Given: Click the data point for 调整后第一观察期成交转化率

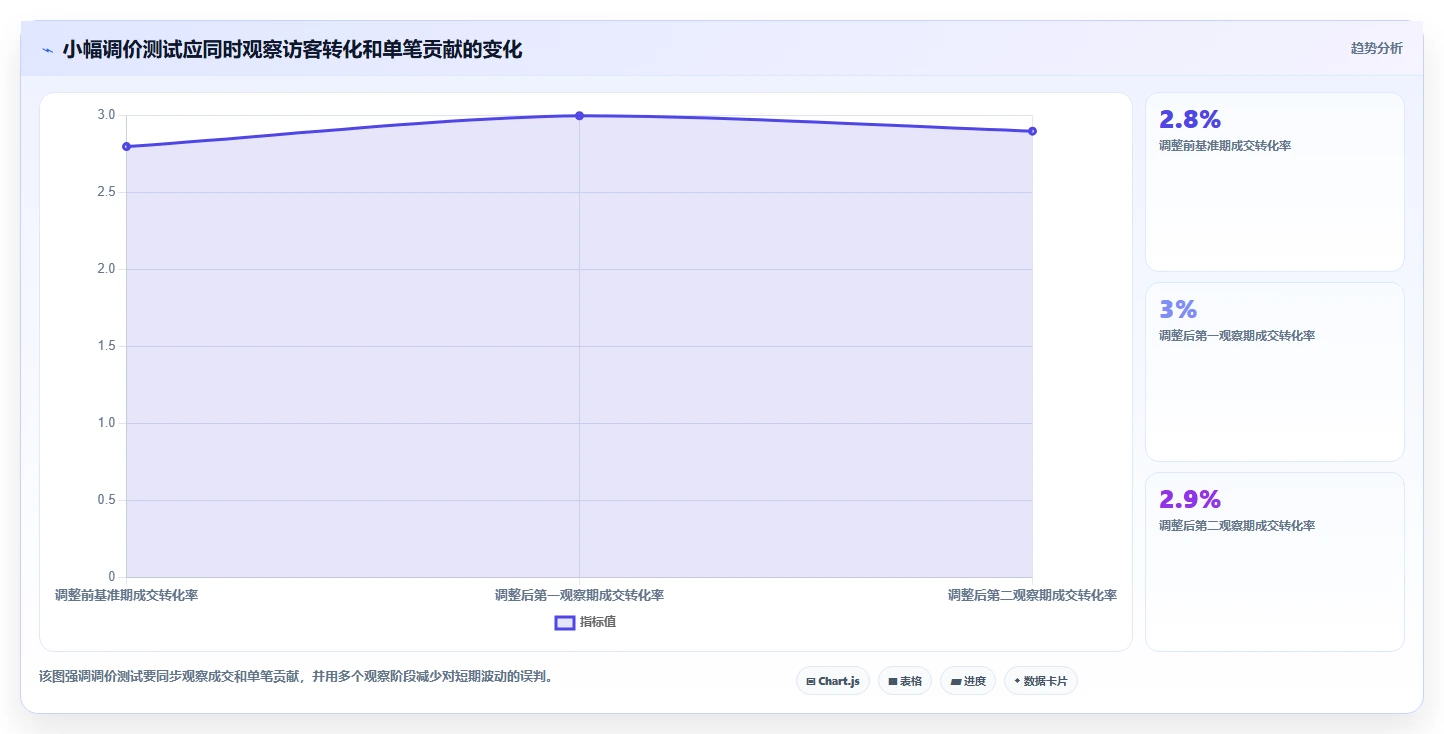Looking at the screenshot, I should click(x=579, y=116).
